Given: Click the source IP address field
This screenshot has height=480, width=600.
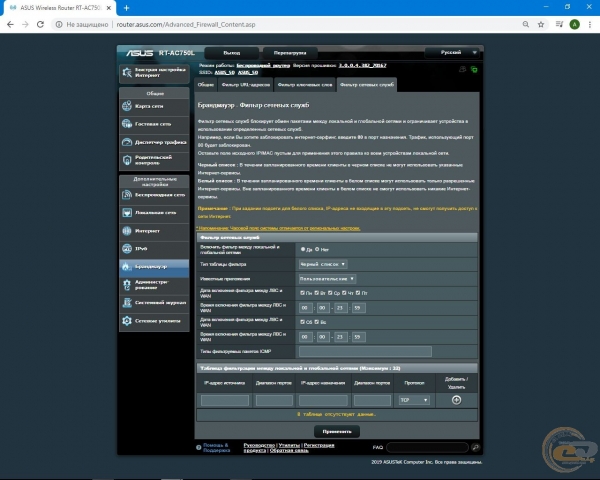Looking at the screenshot, I should [225, 400].
